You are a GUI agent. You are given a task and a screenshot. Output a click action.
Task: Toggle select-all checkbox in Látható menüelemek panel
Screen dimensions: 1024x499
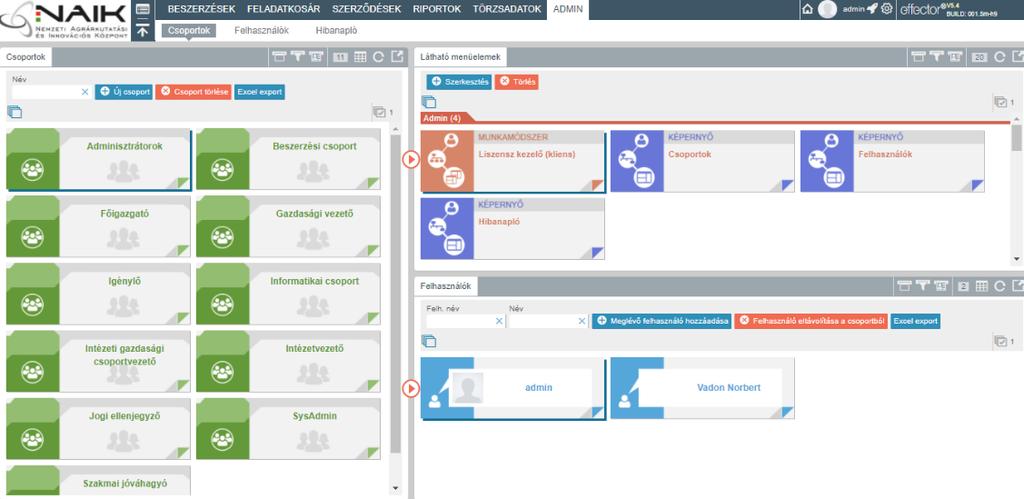[x=1000, y=102]
